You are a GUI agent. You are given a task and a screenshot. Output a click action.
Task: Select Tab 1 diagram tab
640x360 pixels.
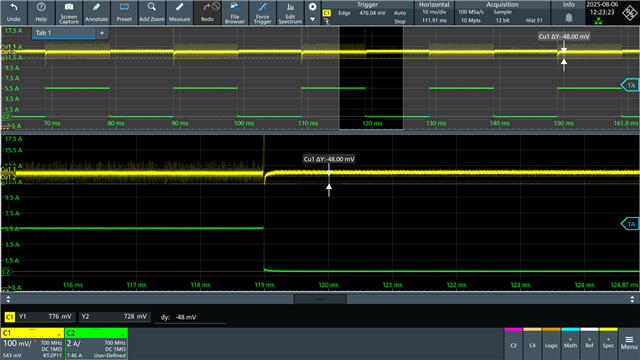pos(63,33)
